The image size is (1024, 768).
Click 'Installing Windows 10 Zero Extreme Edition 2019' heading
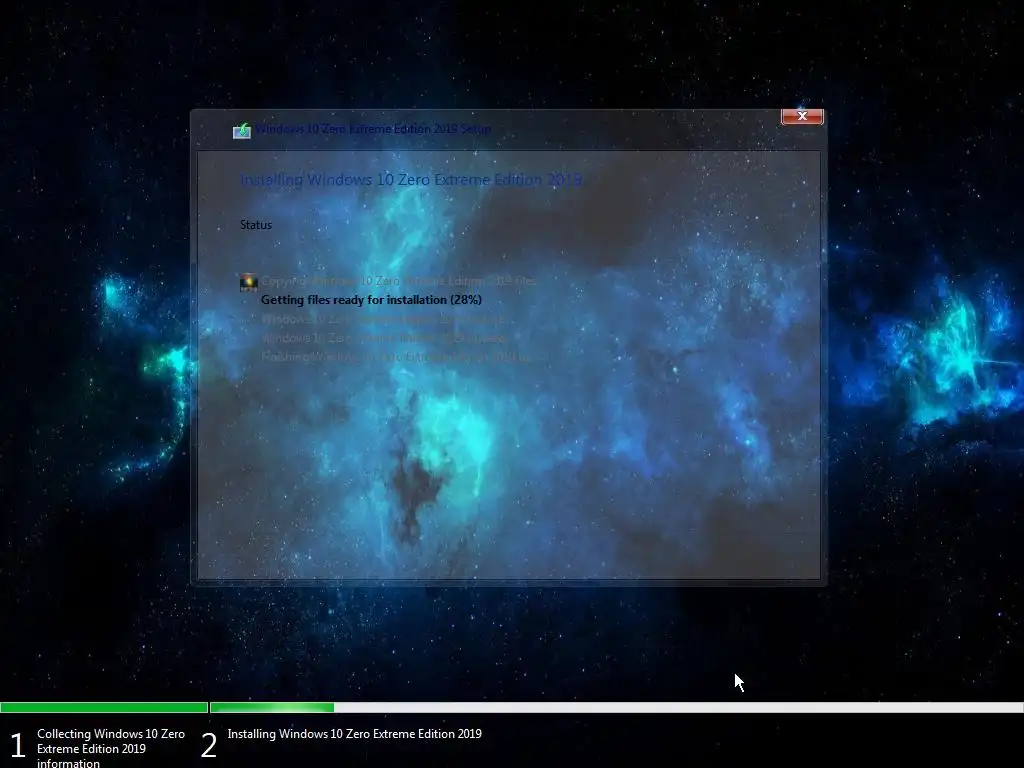point(411,180)
